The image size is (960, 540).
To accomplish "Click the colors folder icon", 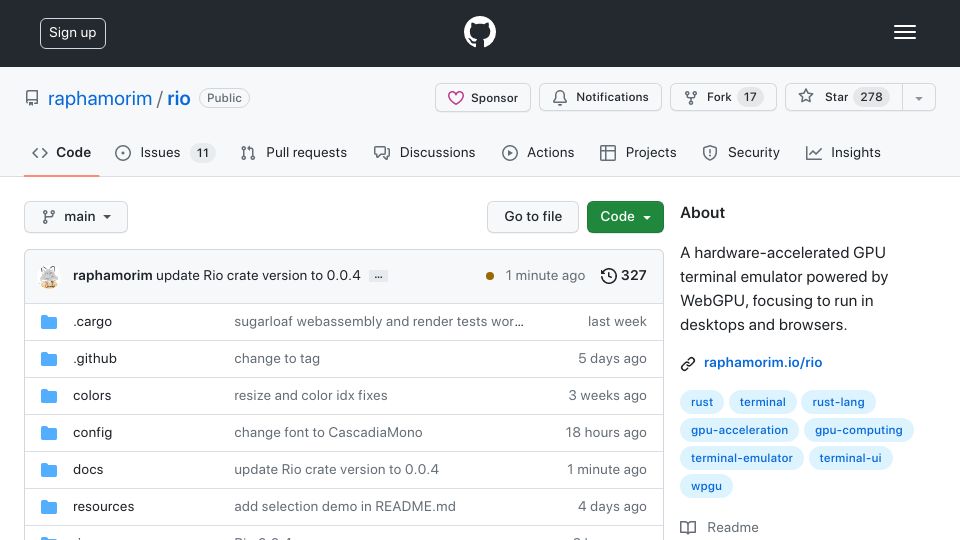I will pyautogui.click(x=49, y=396).
